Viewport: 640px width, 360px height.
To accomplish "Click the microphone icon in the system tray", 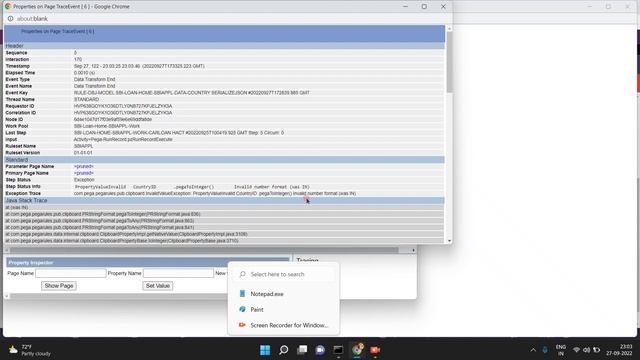I will tap(545, 350).
